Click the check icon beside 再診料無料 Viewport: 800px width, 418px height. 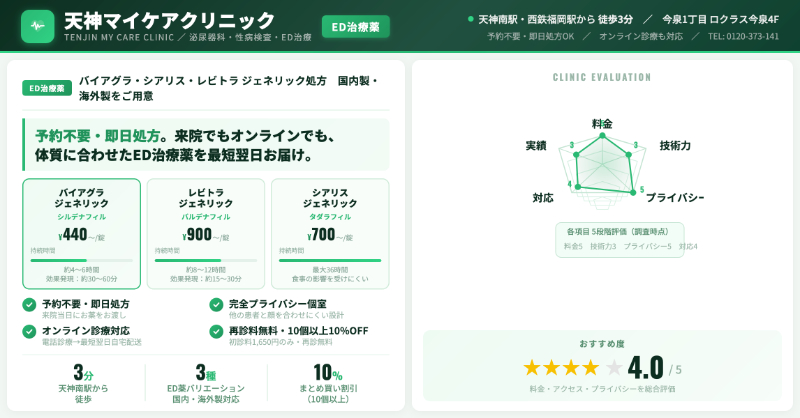pos(216,331)
